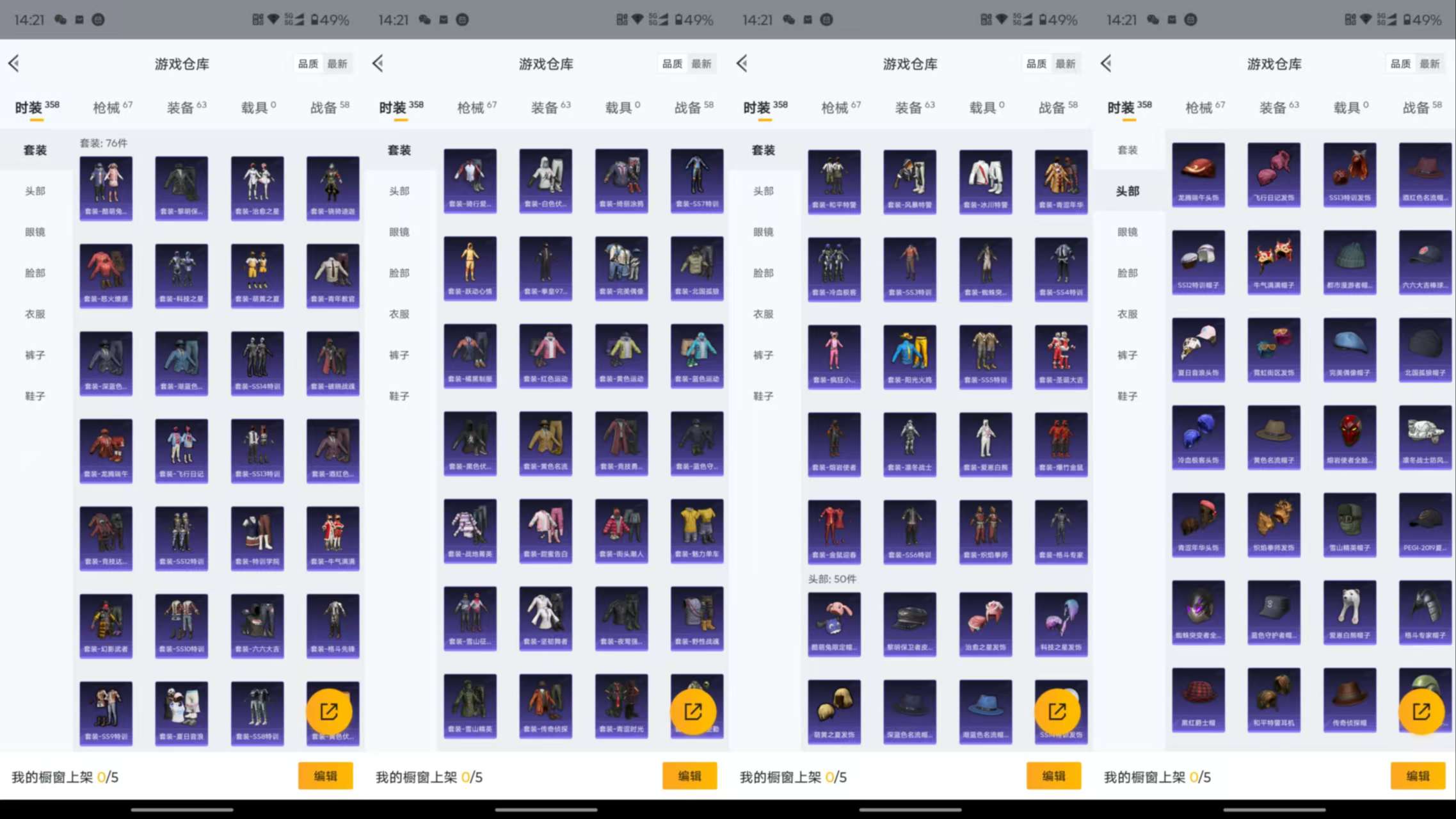The width and height of the screenshot is (1456, 819).
Task: Tap the 套装-青年教官 outfit tile
Action: click(333, 275)
